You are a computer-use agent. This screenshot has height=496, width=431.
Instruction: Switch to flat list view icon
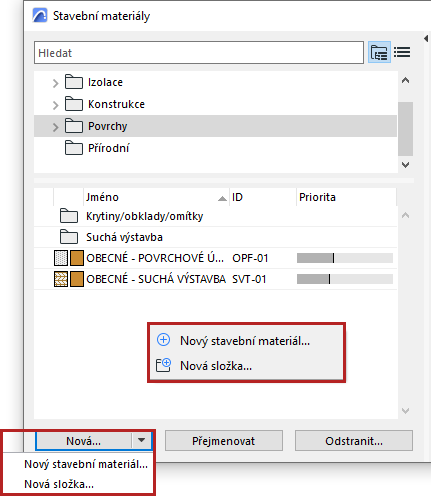pos(402,52)
